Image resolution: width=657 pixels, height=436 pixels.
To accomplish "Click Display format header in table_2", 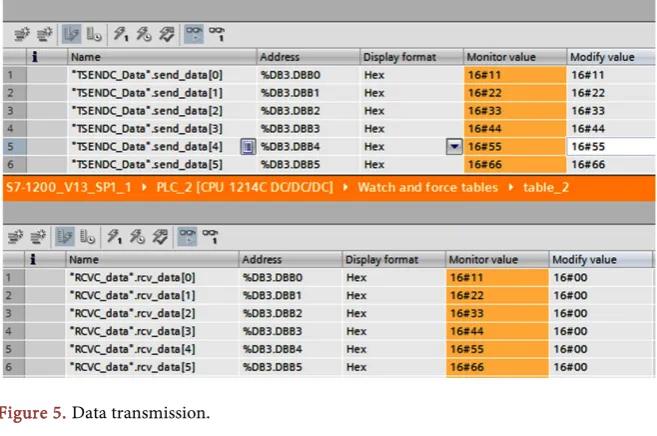I will [x=394, y=259].
